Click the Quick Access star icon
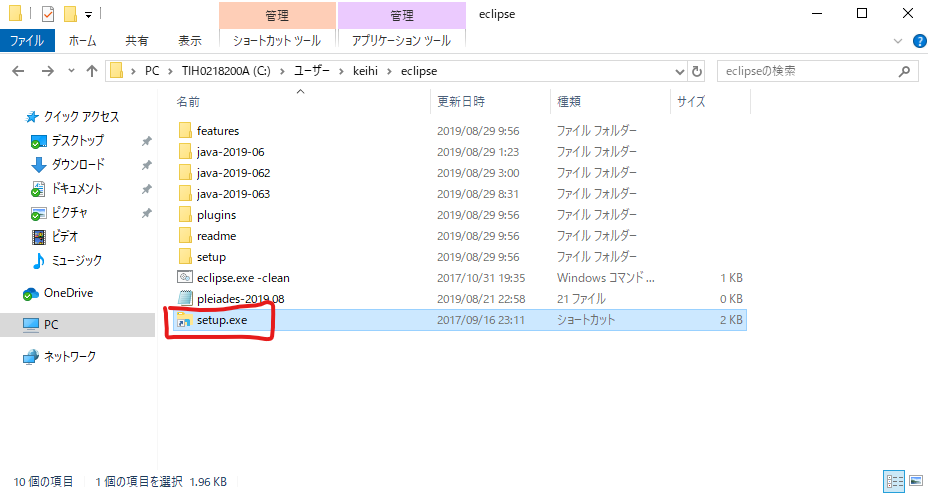Image resolution: width=928 pixels, height=493 pixels. (32, 117)
